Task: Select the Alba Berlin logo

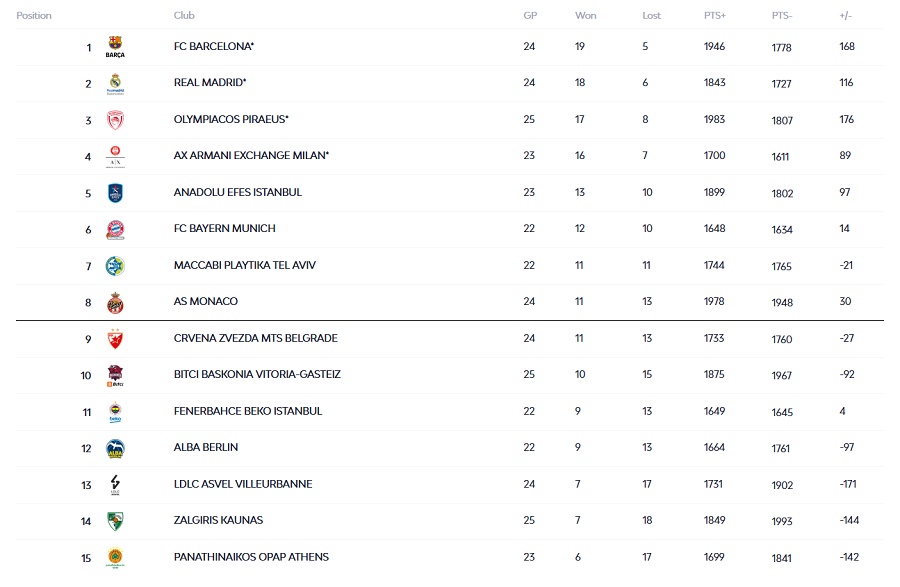Action: click(x=115, y=448)
